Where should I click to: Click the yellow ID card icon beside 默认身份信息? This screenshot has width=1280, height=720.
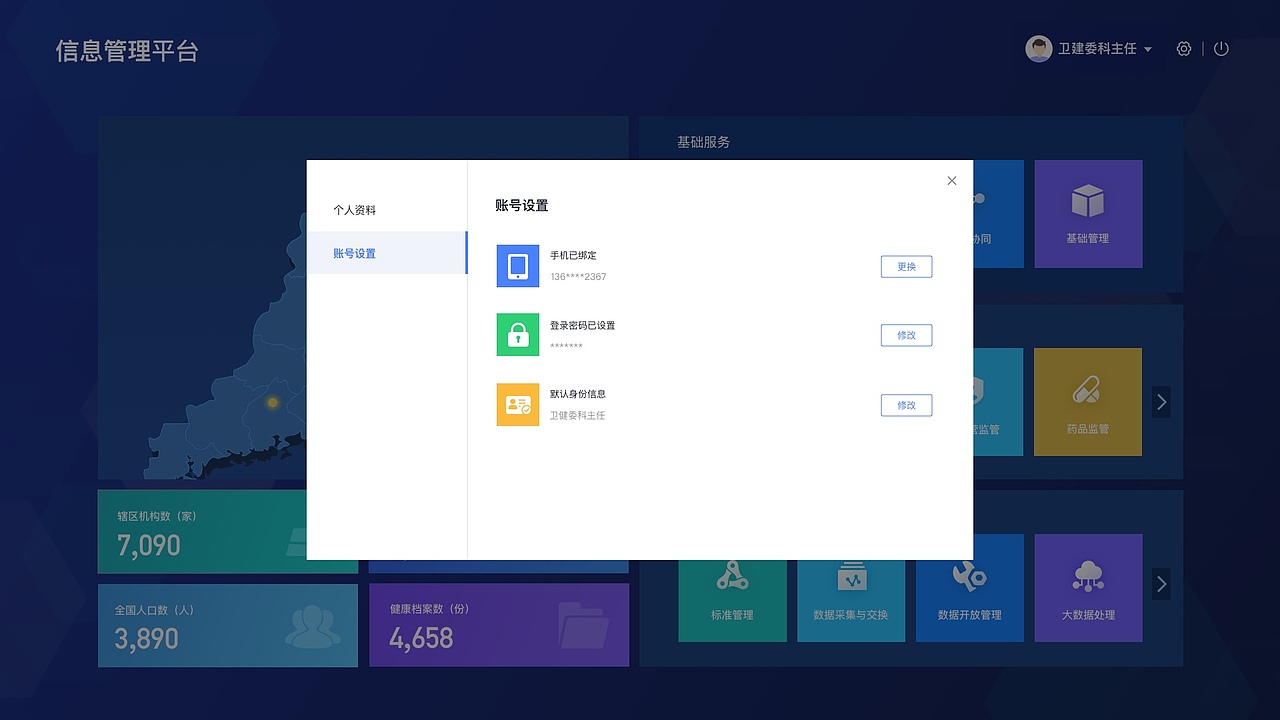point(517,405)
